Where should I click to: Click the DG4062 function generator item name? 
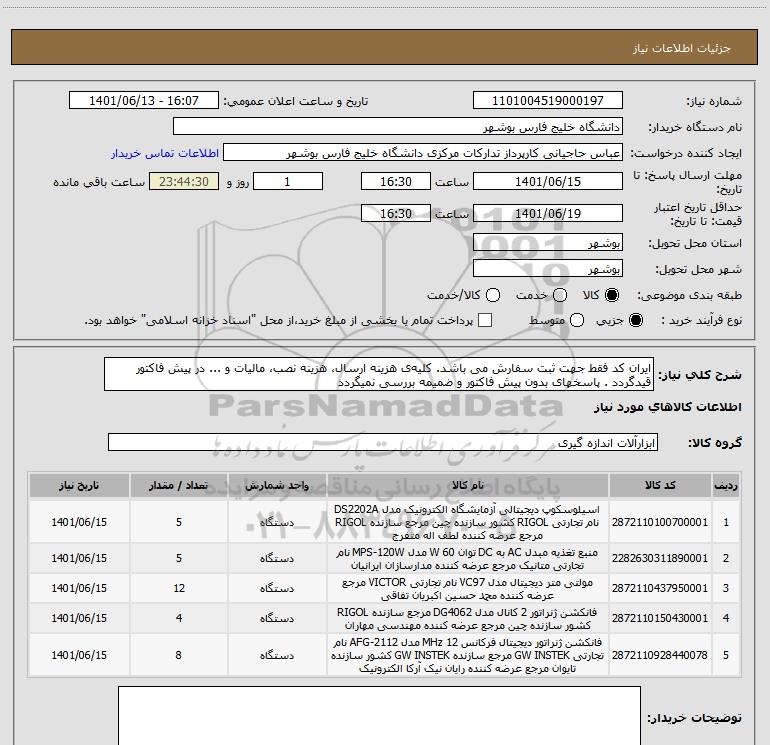(x=468, y=619)
